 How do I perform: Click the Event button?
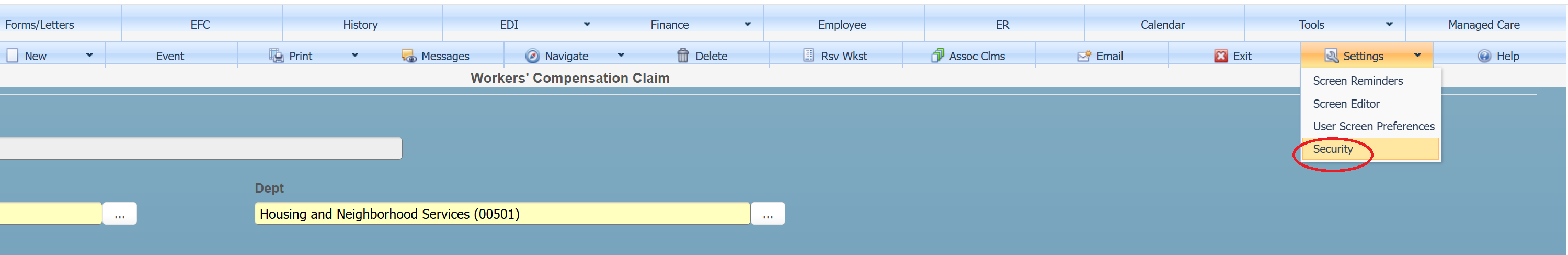tap(170, 56)
